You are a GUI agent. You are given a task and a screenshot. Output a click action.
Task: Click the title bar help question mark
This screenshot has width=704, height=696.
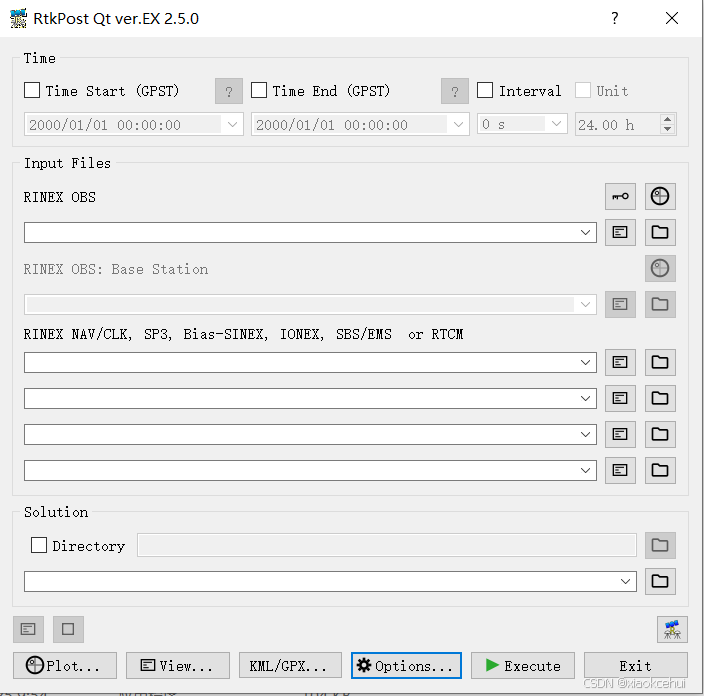[x=615, y=18]
